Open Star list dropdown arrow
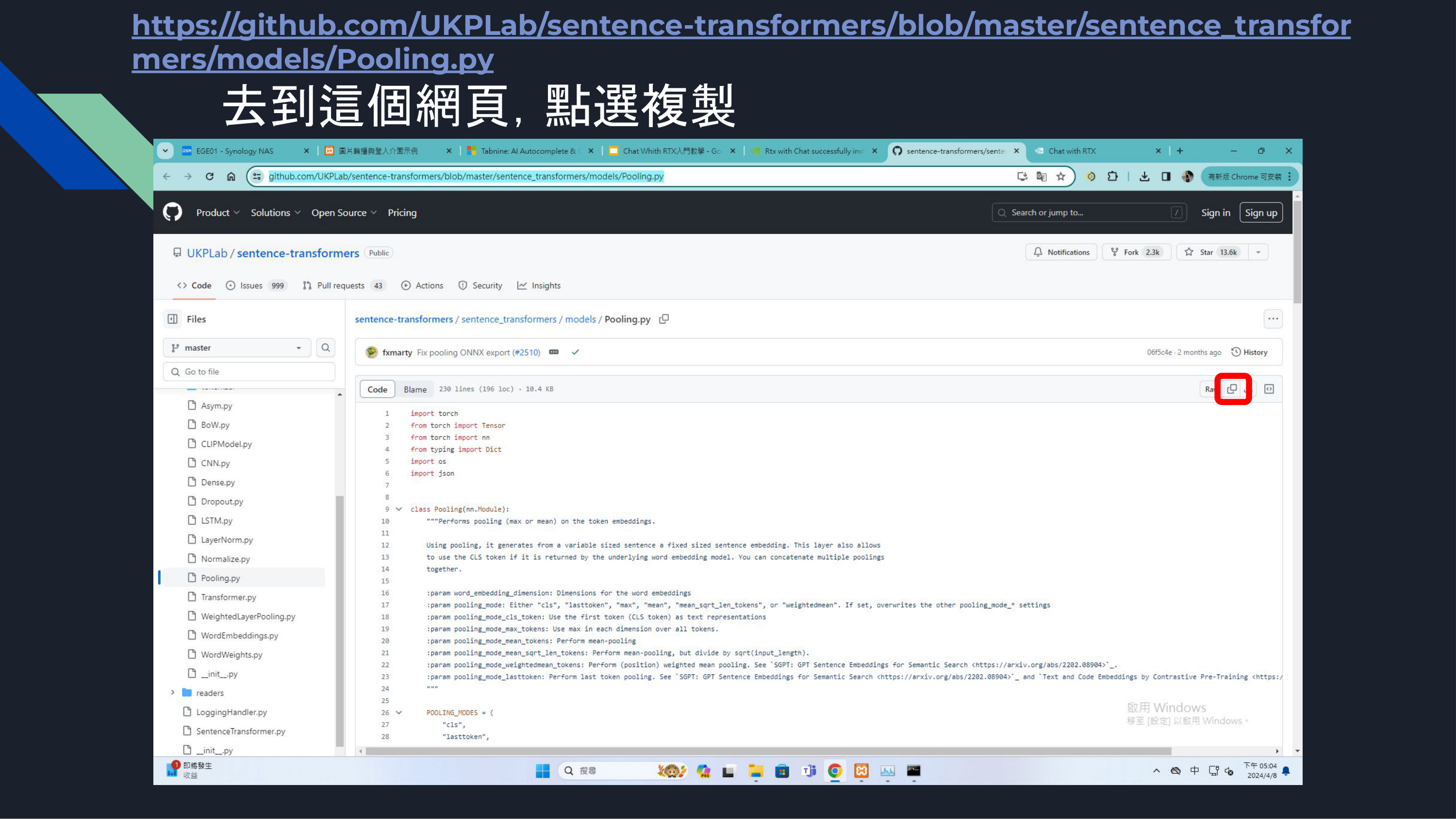1456x819 pixels. pyautogui.click(x=1258, y=252)
